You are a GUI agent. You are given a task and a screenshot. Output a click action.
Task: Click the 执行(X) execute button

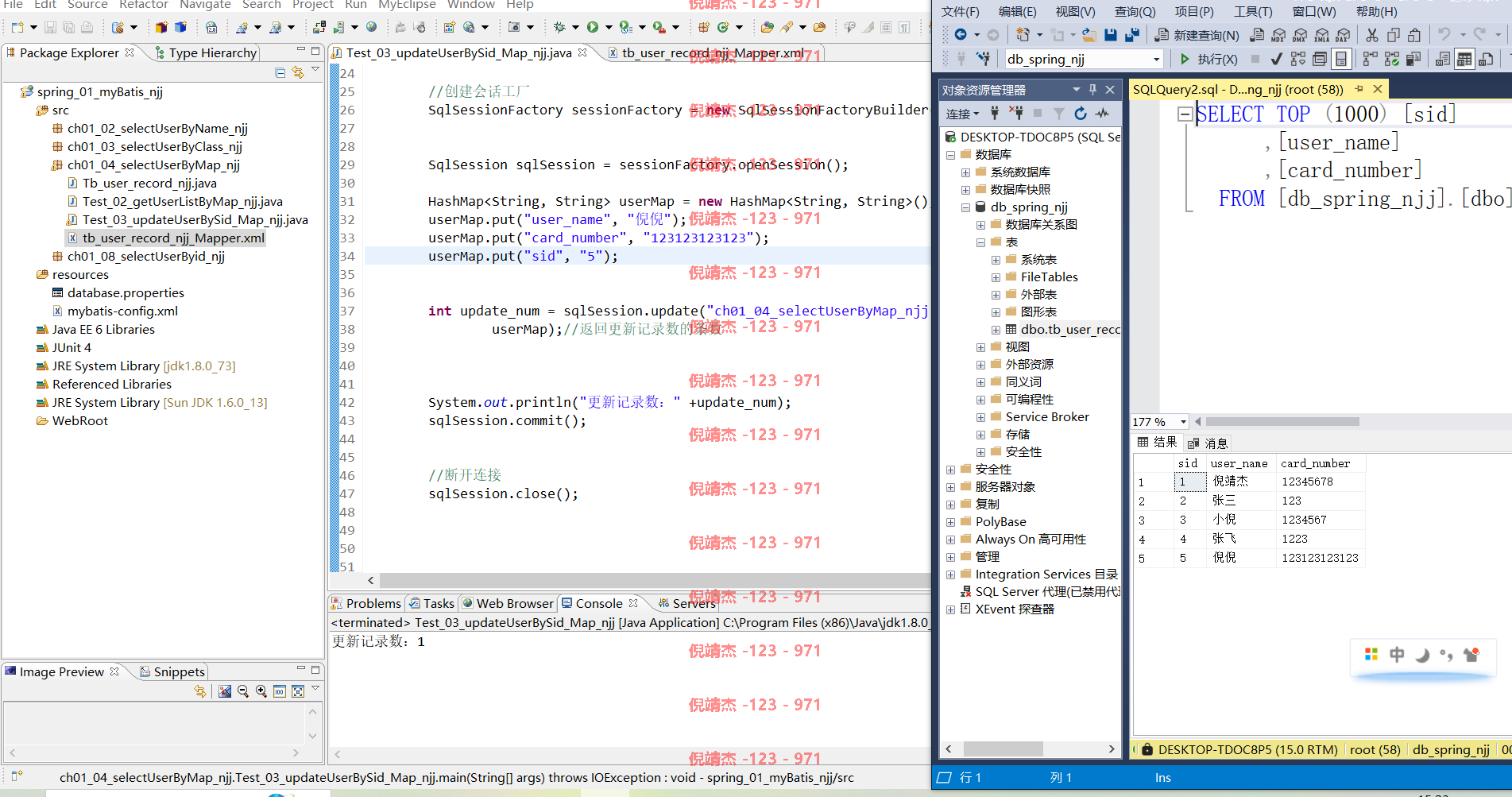1208,59
